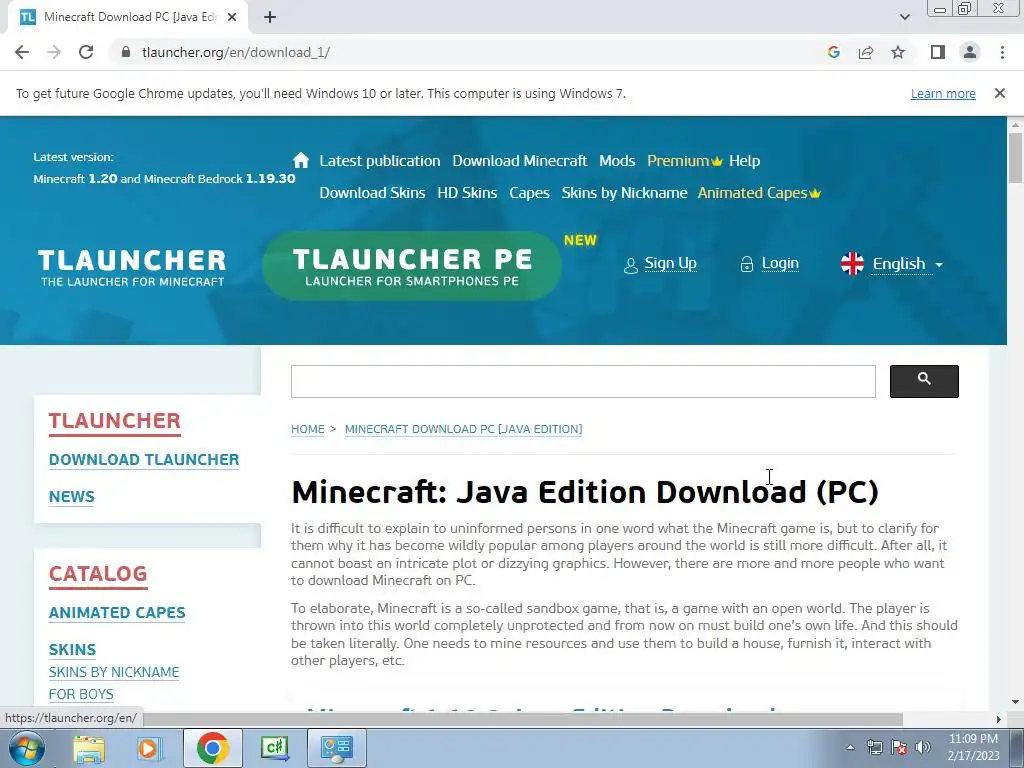Open the clock and date in tray

973,747
